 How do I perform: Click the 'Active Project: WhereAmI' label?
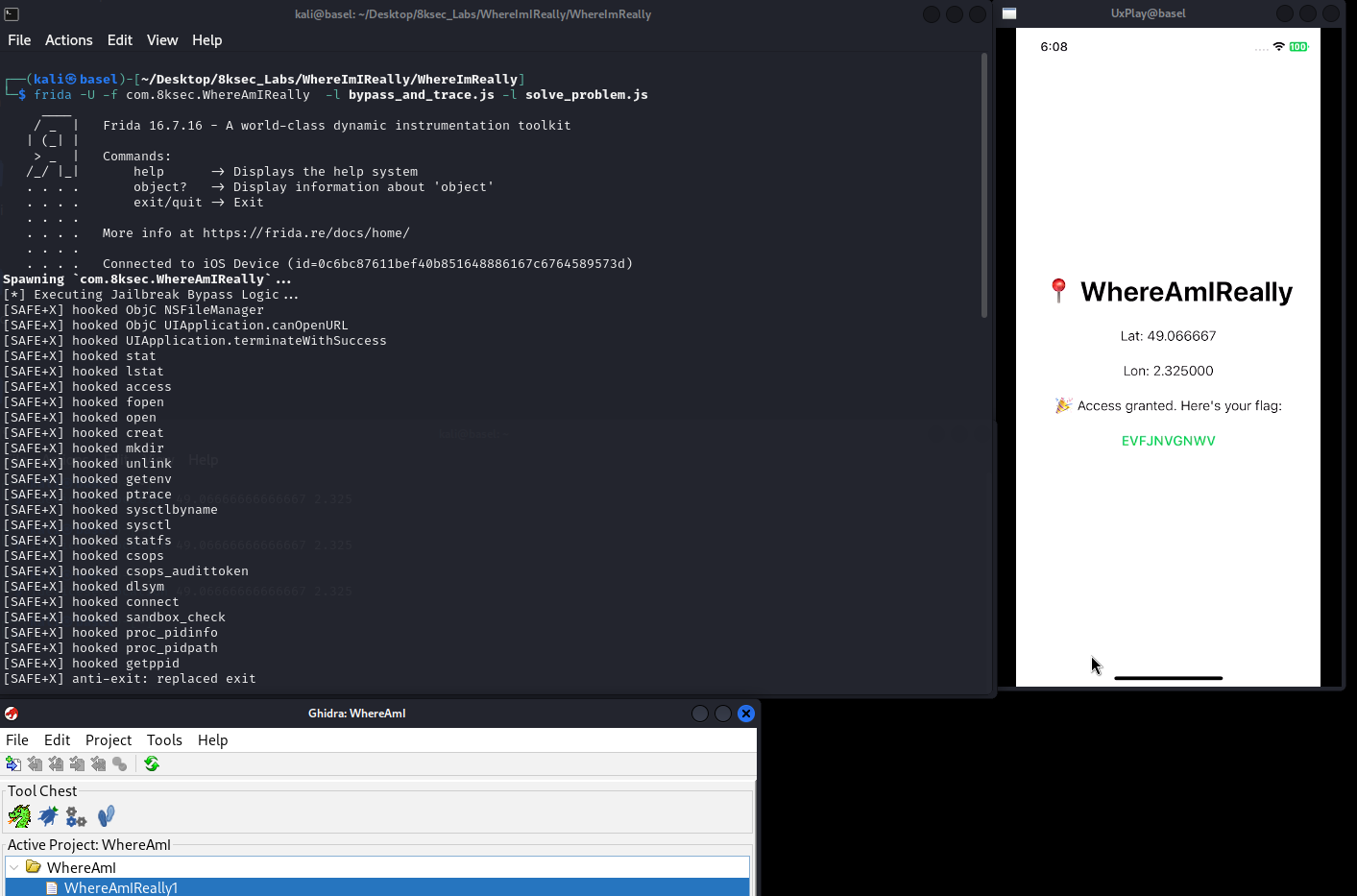pos(89,845)
